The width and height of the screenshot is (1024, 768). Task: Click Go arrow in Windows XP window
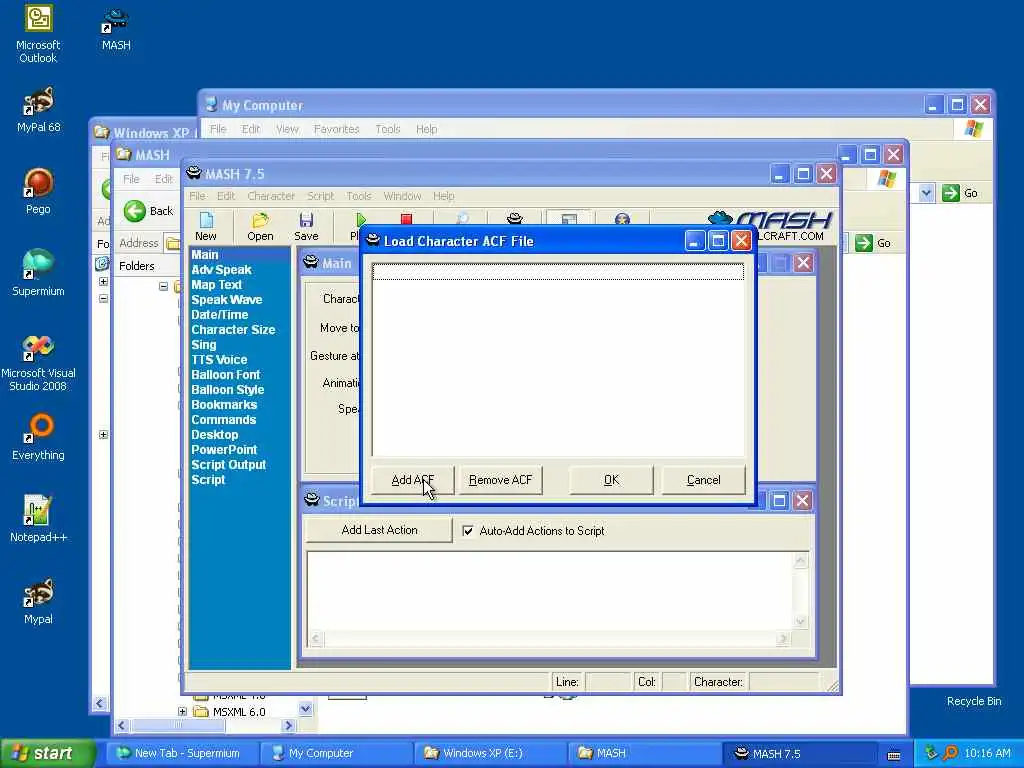point(951,193)
